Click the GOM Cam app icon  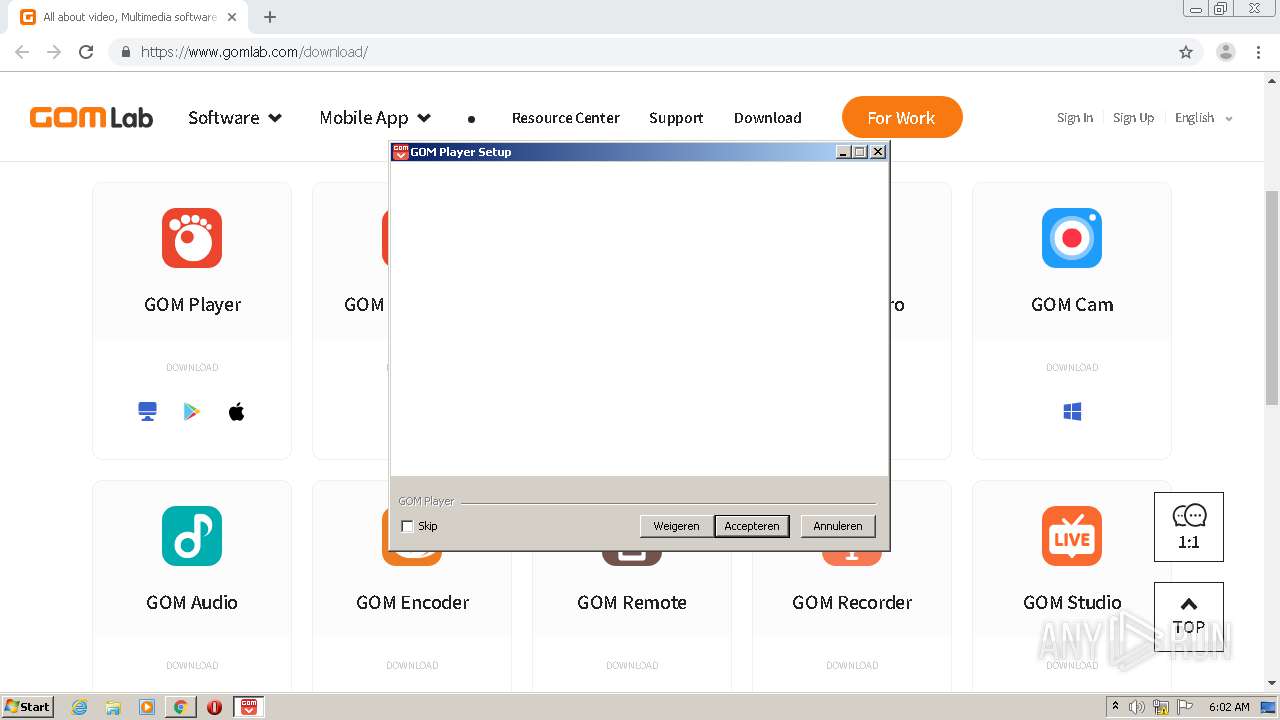pyautogui.click(x=1072, y=238)
